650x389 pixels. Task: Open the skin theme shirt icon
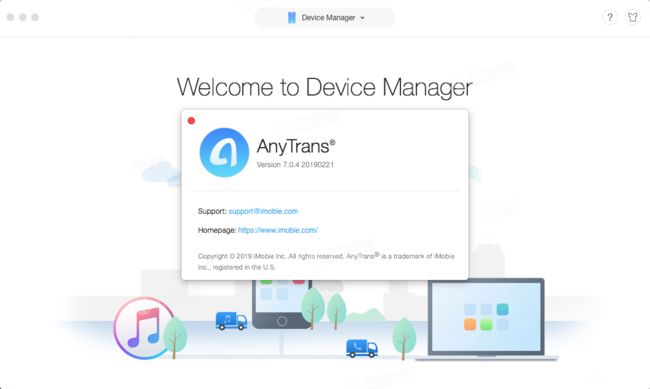(x=633, y=17)
